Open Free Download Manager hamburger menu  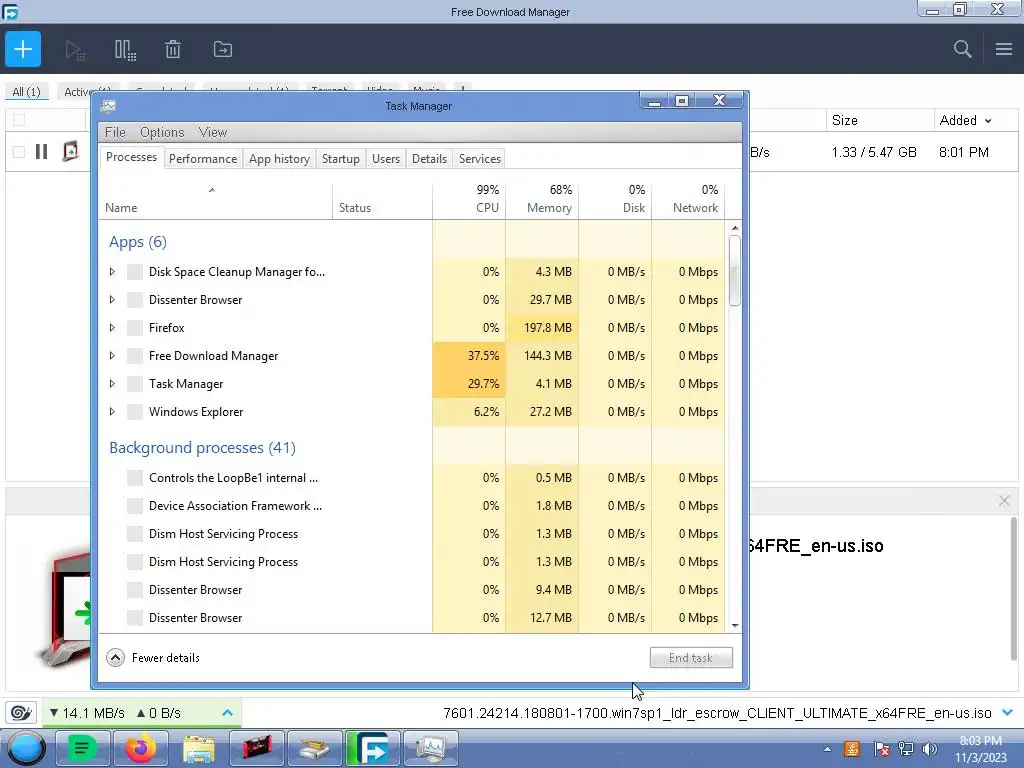(x=1004, y=49)
